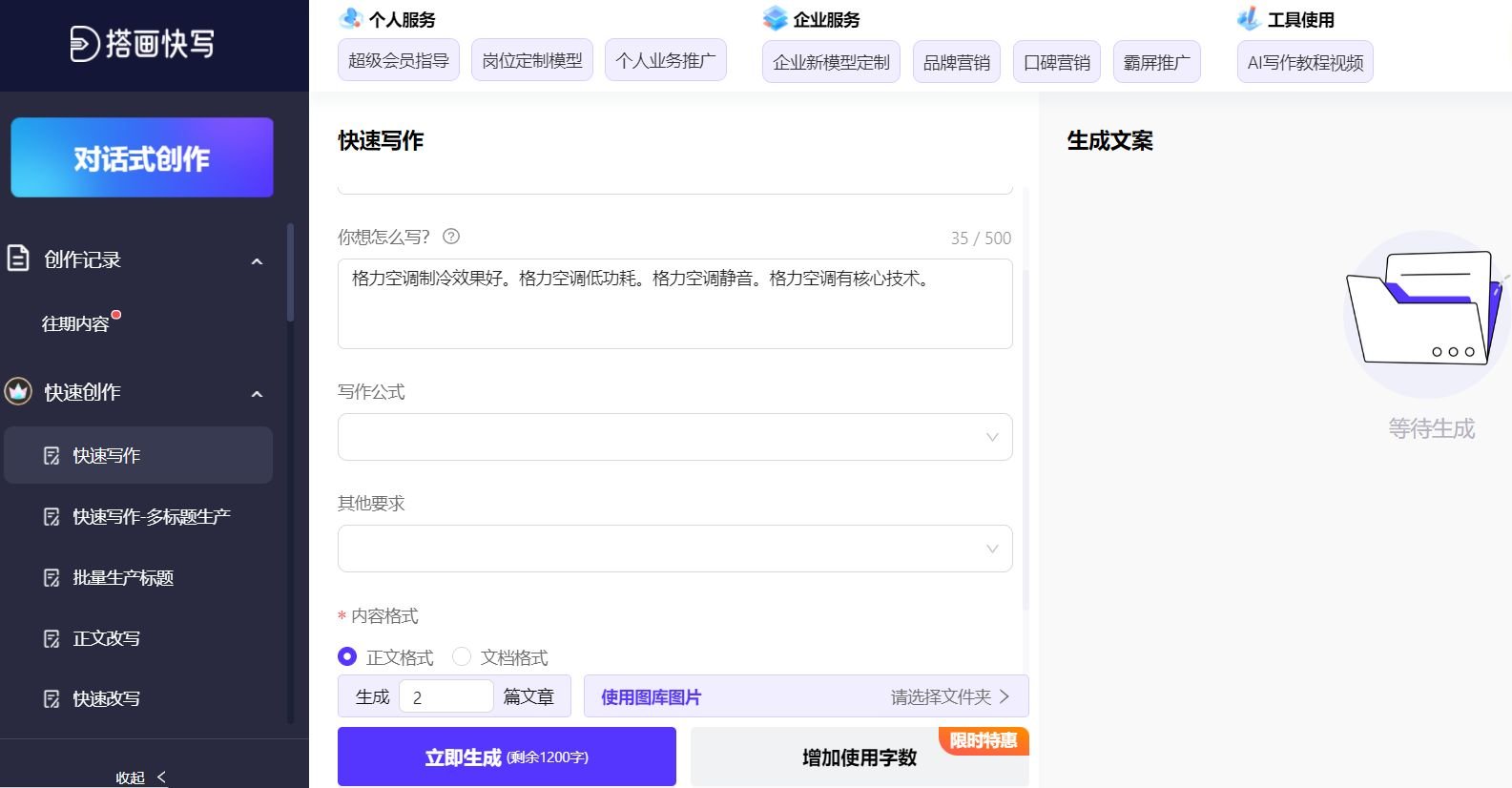
Task: Click the waiting folder illustration
Action: point(1427,313)
